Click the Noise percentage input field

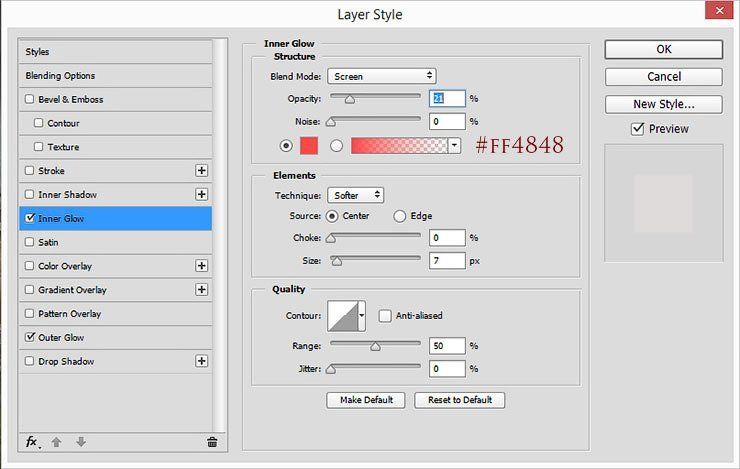coord(447,121)
